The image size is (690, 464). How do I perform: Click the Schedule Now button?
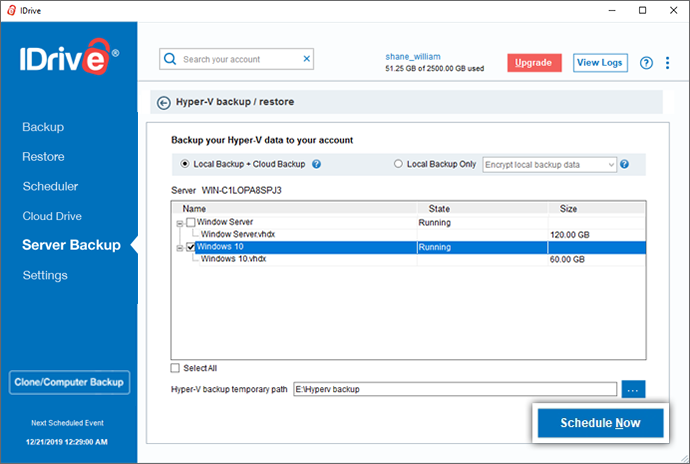point(600,423)
